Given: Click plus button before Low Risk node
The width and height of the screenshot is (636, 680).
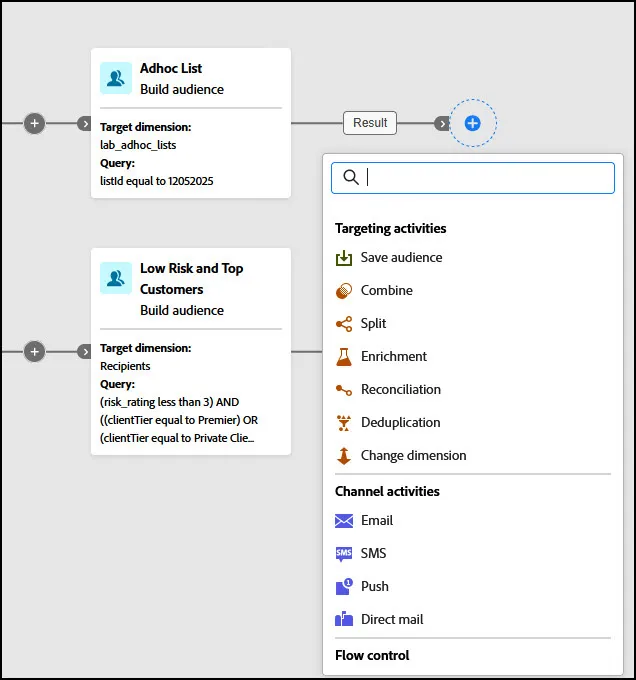Looking at the screenshot, I should (35, 352).
